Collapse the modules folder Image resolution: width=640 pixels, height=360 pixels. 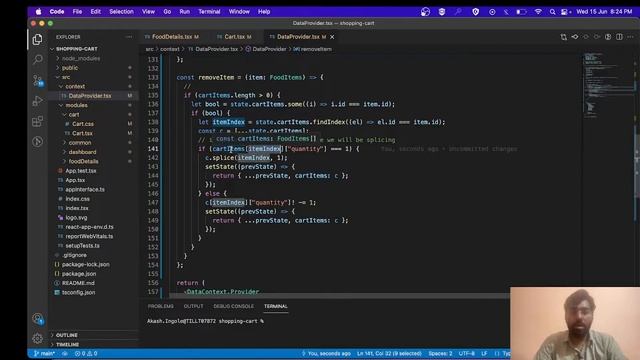coord(76,105)
